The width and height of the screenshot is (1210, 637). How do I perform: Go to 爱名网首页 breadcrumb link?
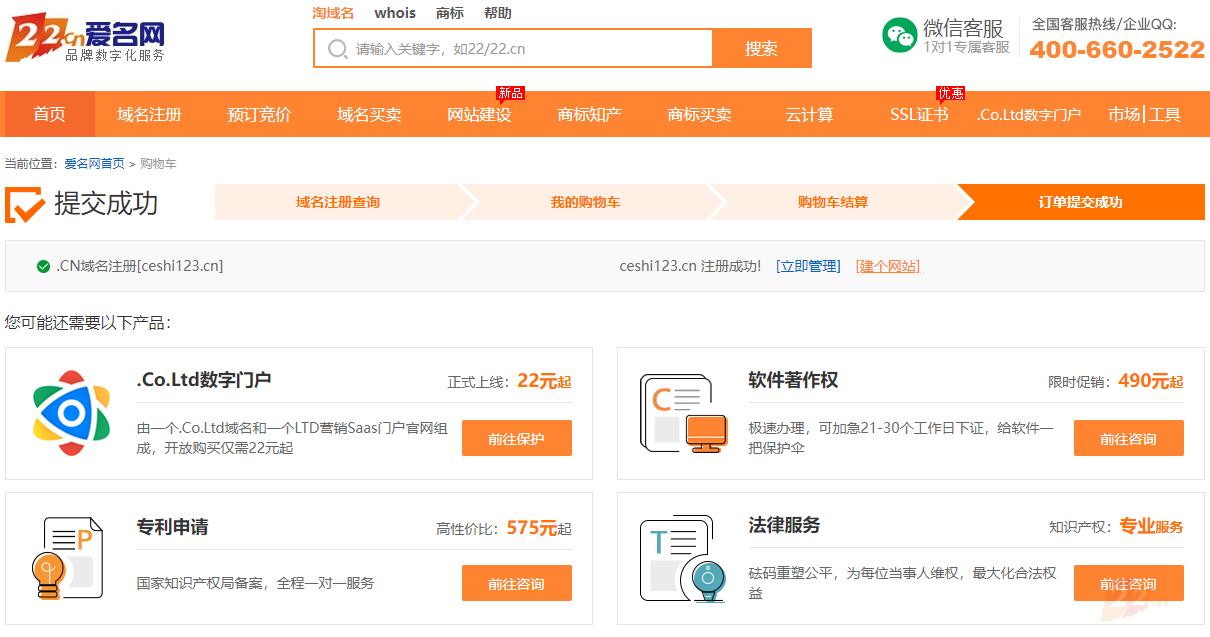pos(95,163)
